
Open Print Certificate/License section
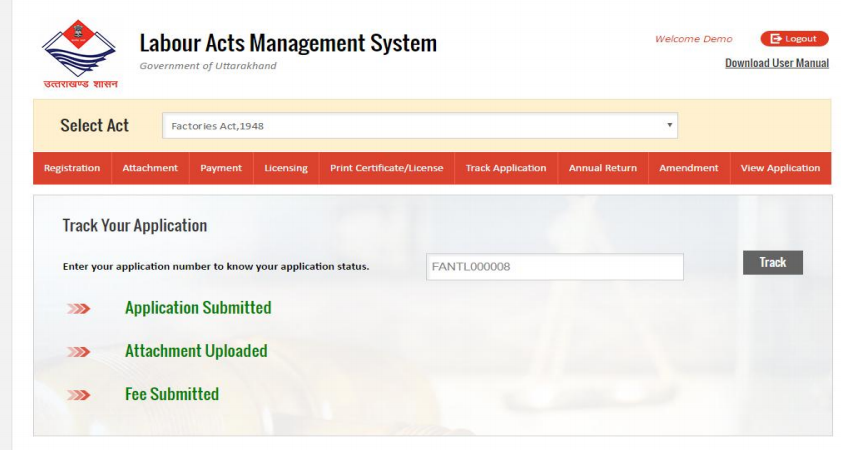[x=386, y=168]
